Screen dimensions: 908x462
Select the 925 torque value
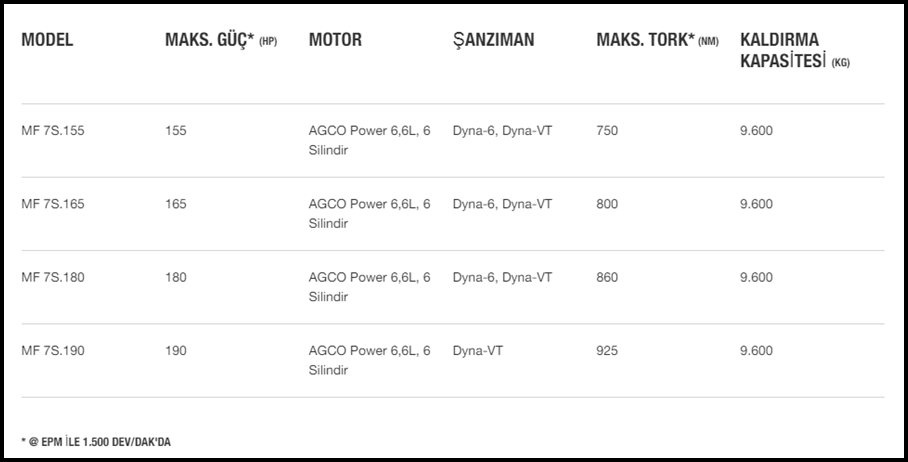click(x=607, y=351)
